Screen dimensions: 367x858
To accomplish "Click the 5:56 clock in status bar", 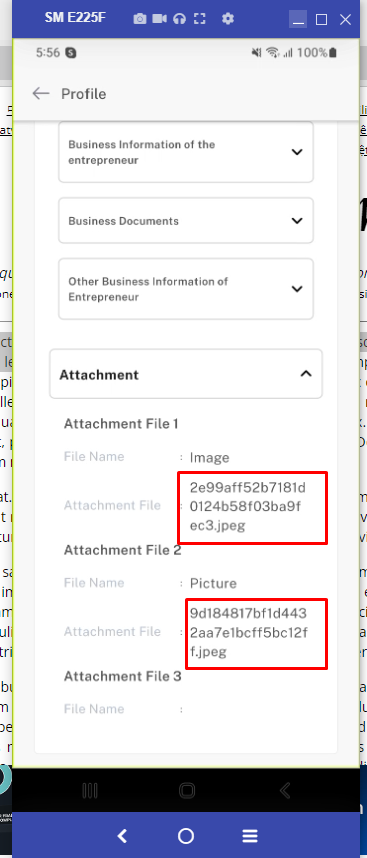I will [48, 53].
